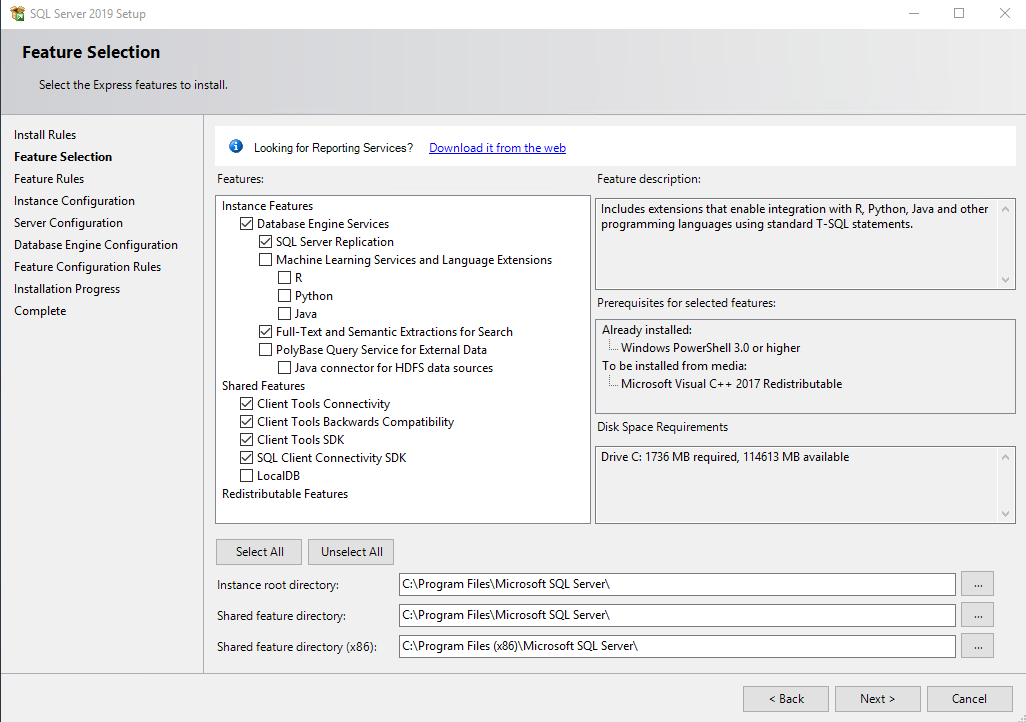Open the Server Configuration step

pos(68,223)
